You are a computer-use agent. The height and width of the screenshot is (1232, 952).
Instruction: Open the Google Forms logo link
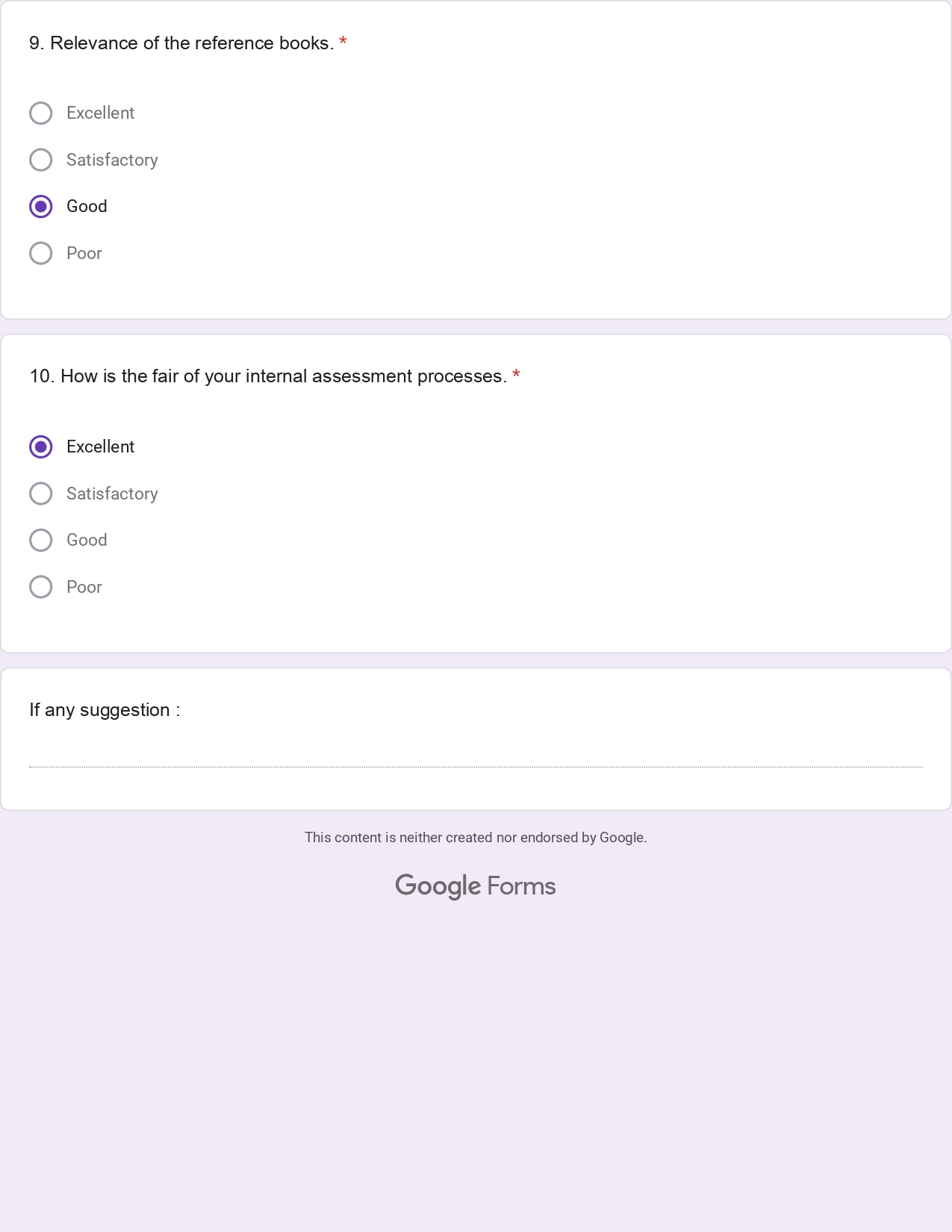pos(476,886)
